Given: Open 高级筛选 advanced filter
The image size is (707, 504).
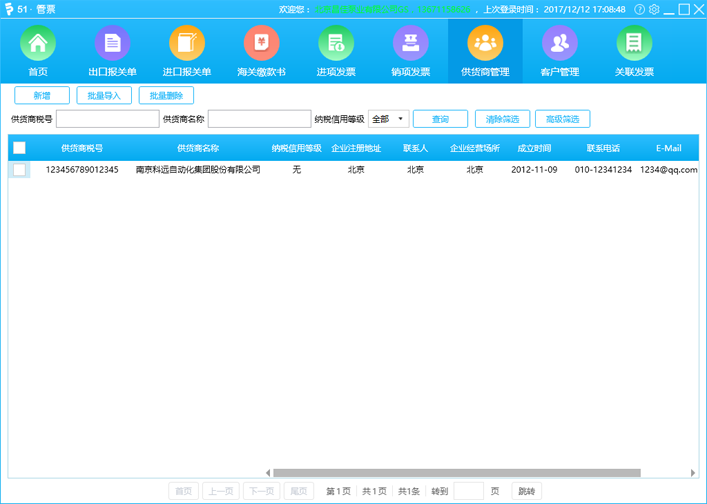Looking at the screenshot, I should (562, 119).
